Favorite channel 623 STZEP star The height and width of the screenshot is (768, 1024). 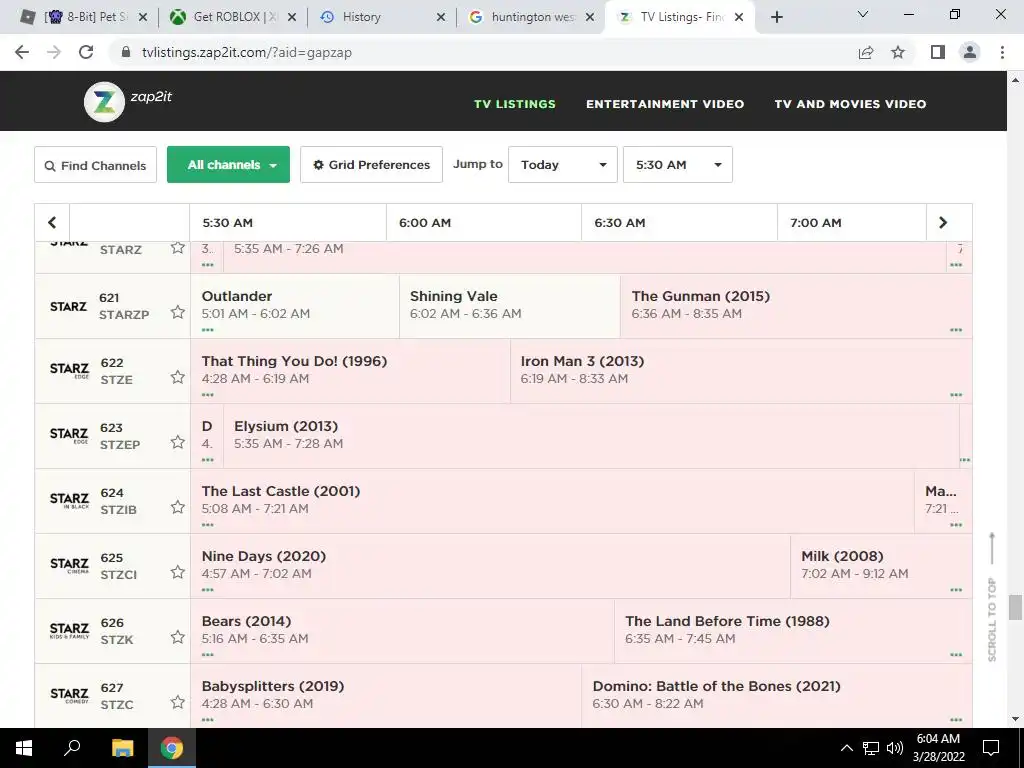[178, 442]
